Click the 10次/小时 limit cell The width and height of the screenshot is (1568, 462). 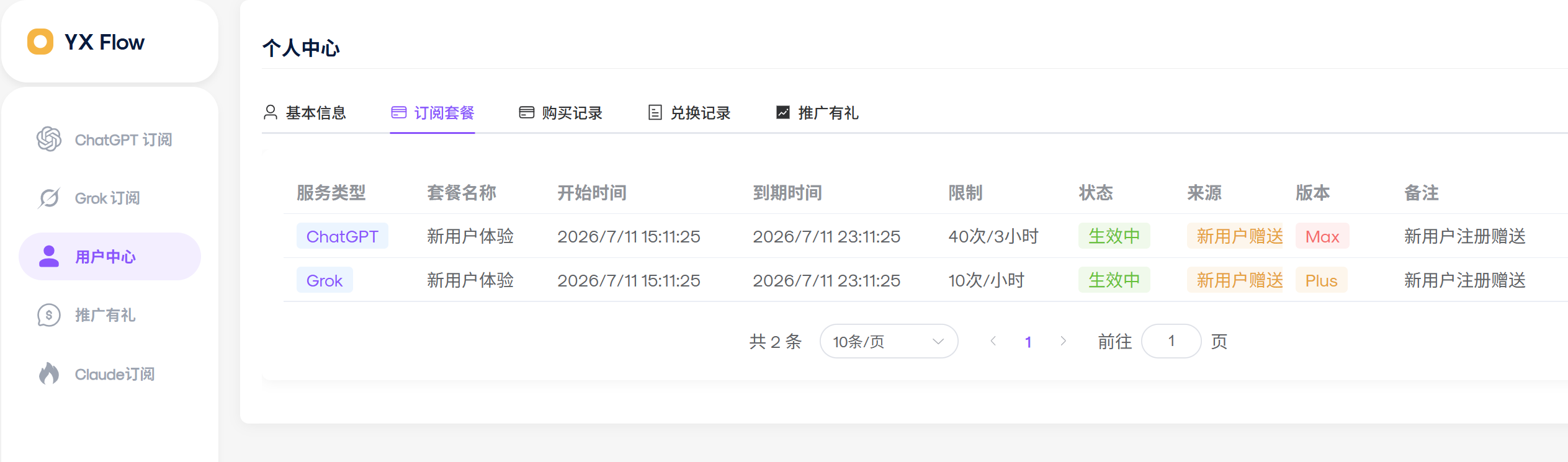tap(986, 280)
